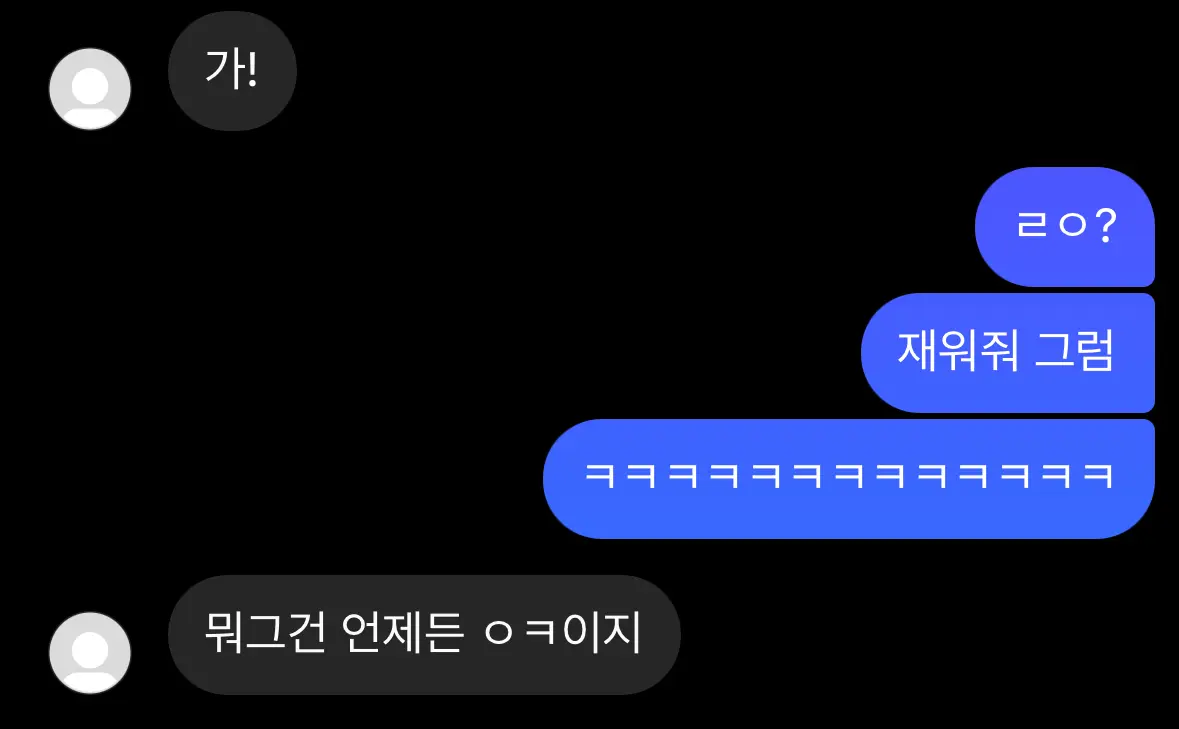Click the first ㅋ in the laughing message
Screen dimensions: 1179x729
tap(600, 476)
